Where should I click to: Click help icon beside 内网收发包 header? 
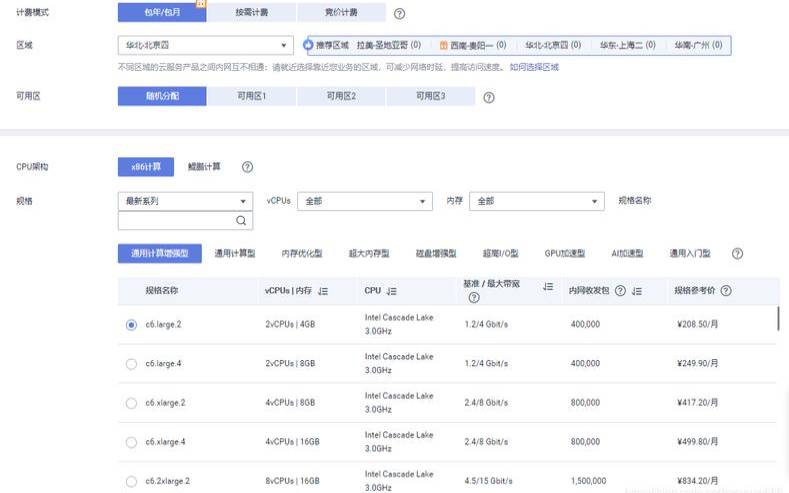(x=620, y=291)
